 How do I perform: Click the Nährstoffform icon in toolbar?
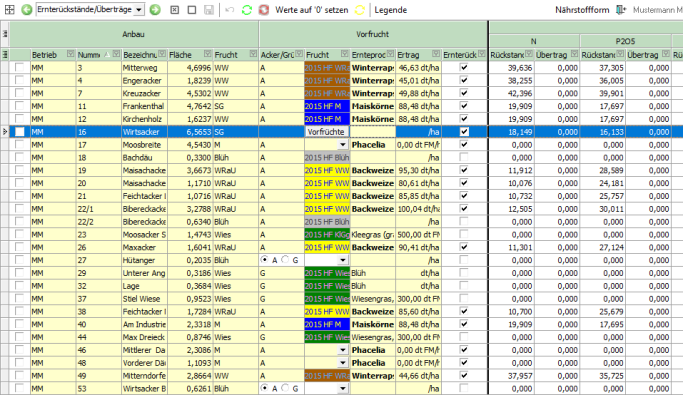(621, 10)
